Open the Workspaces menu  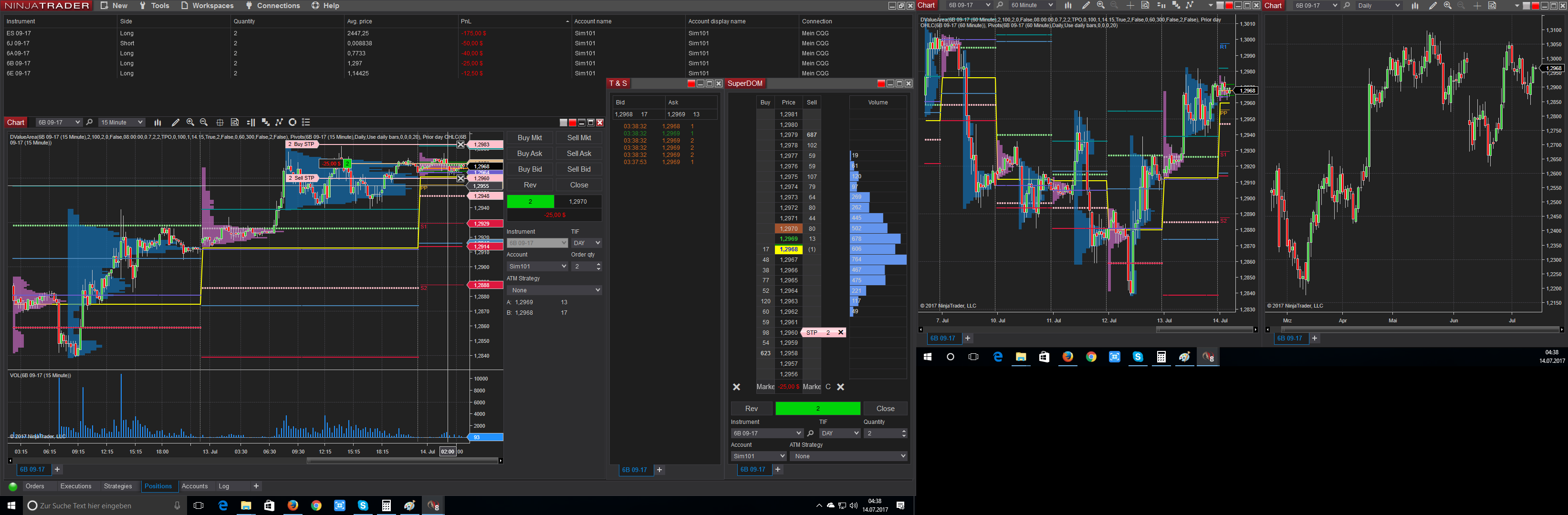[x=207, y=5]
